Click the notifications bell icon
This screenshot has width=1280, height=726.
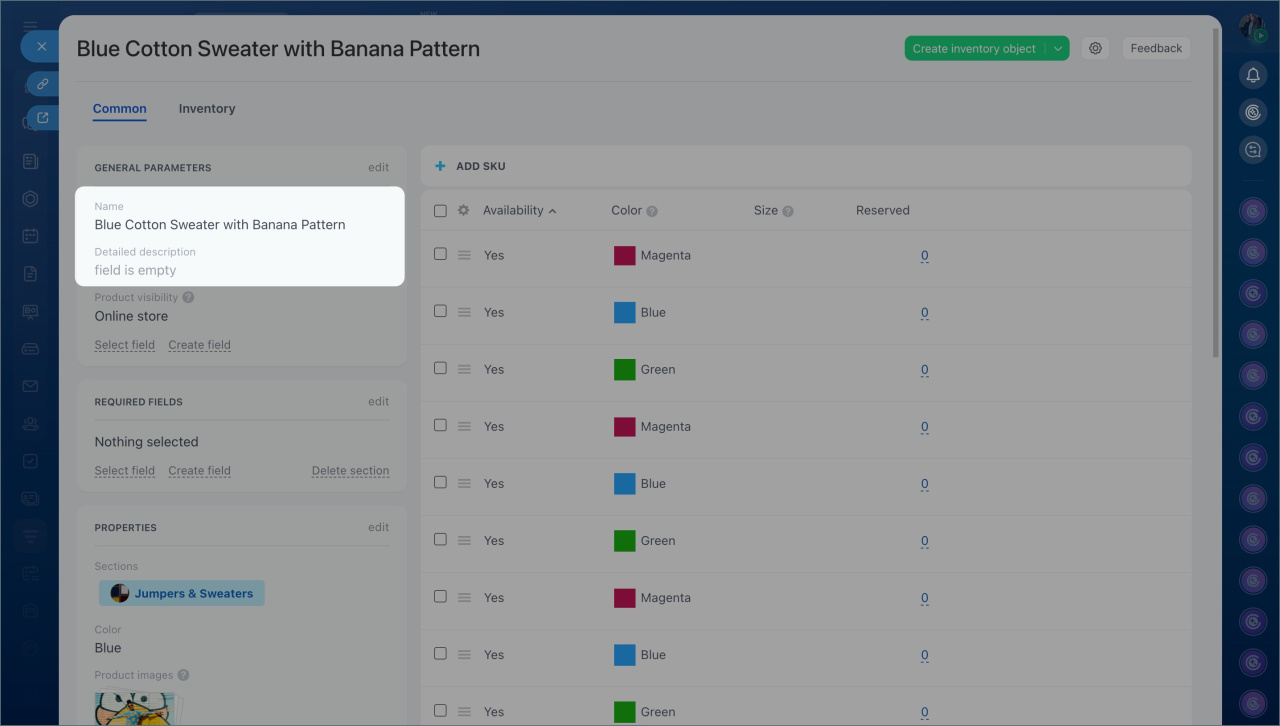click(1253, 75)
